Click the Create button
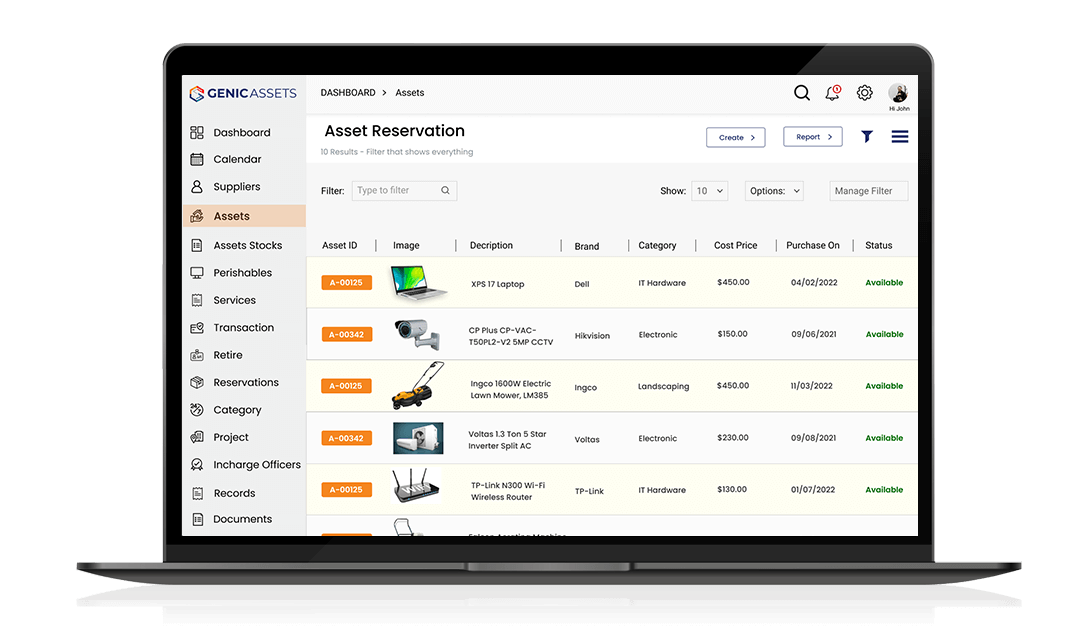The image size is (1076, 638). point(736,137)
